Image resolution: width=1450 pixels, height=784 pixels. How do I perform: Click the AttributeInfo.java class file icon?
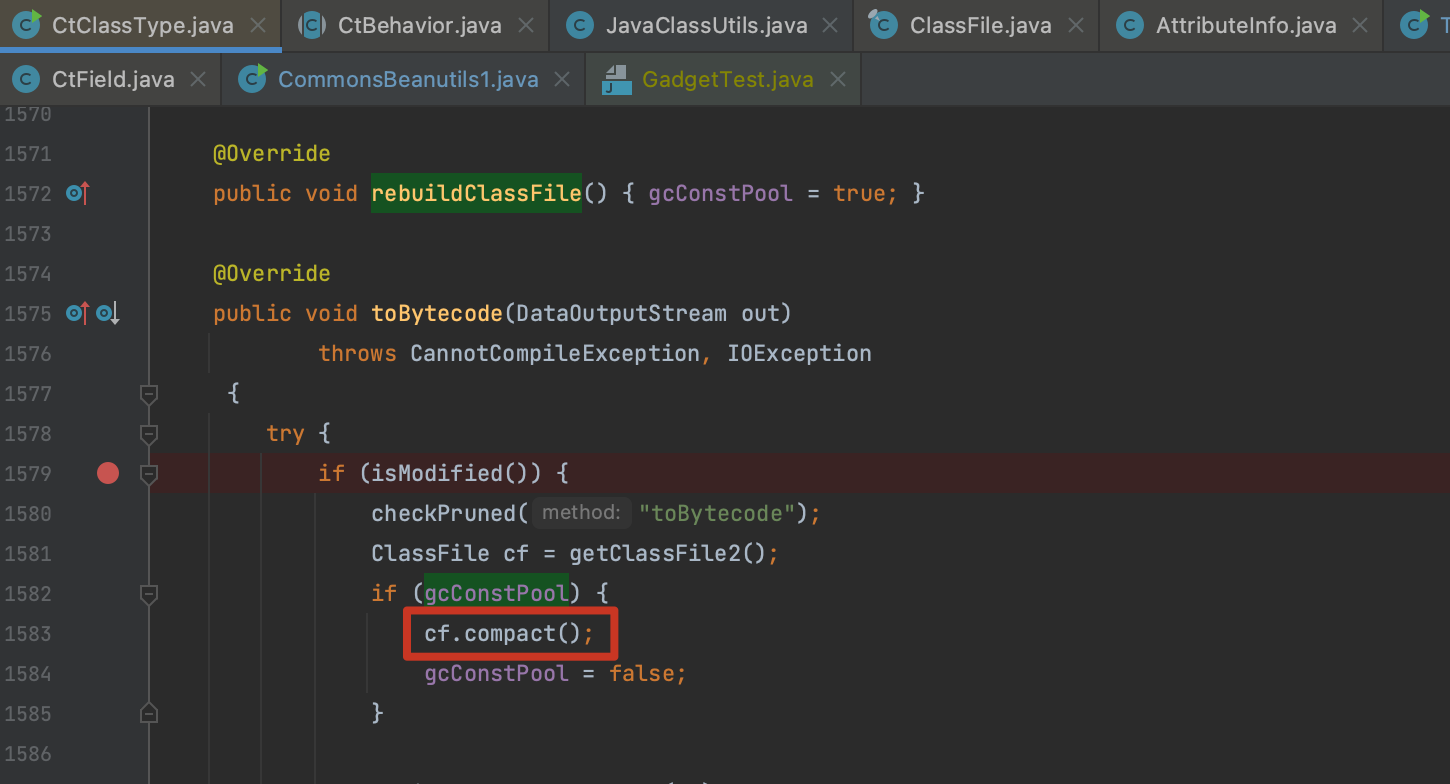(x=1130, y=25)
